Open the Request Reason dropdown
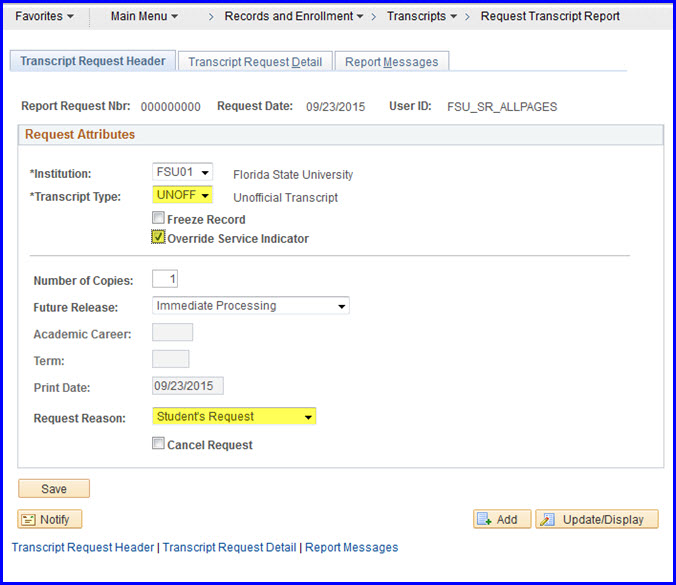 234,416
